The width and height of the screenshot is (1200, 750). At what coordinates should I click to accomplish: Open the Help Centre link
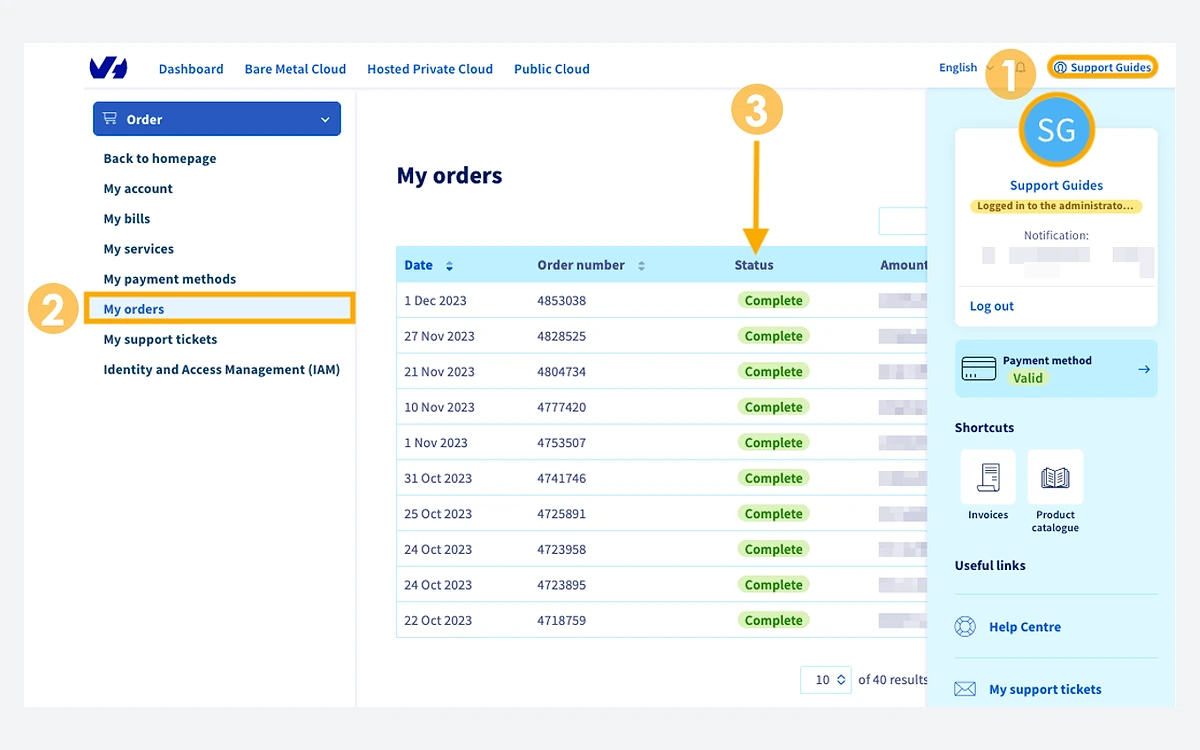(x=1025, y=627)
